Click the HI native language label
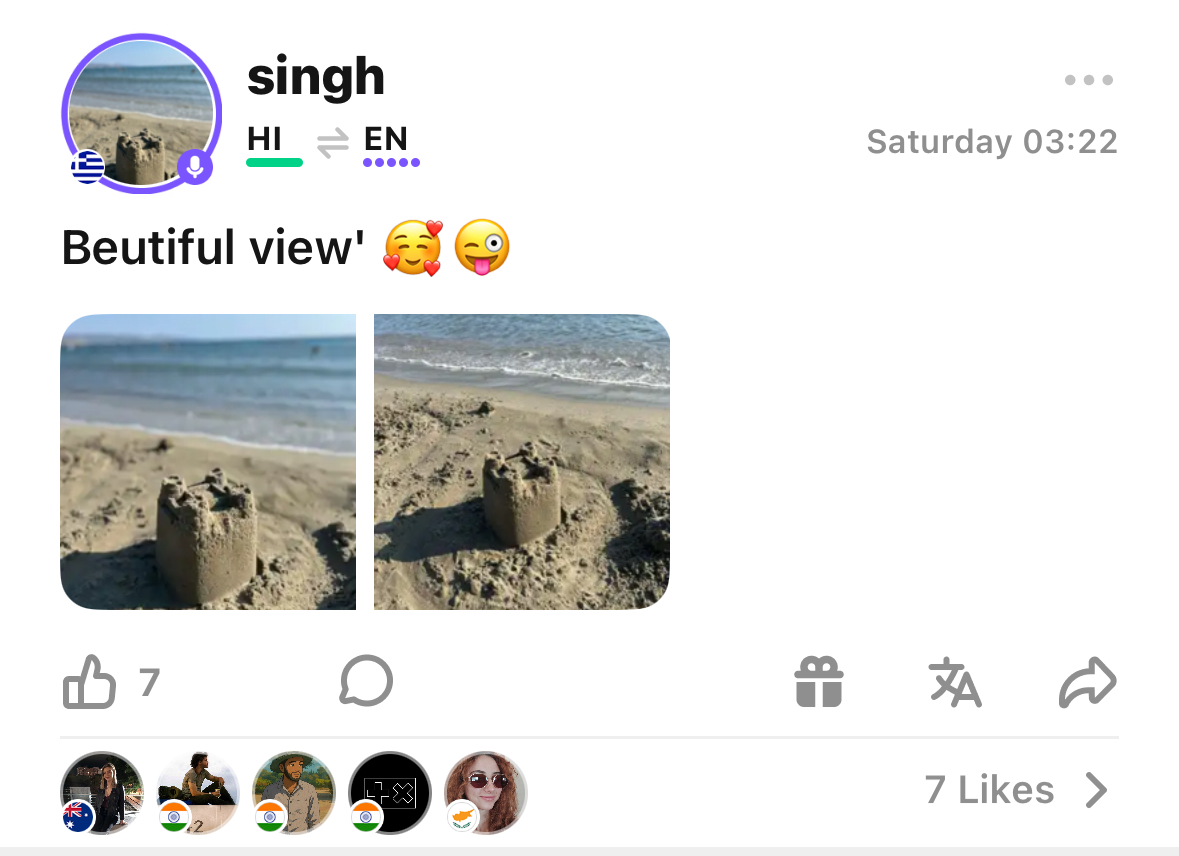This screenshot has width=1179, height=856. pos(265,139)
